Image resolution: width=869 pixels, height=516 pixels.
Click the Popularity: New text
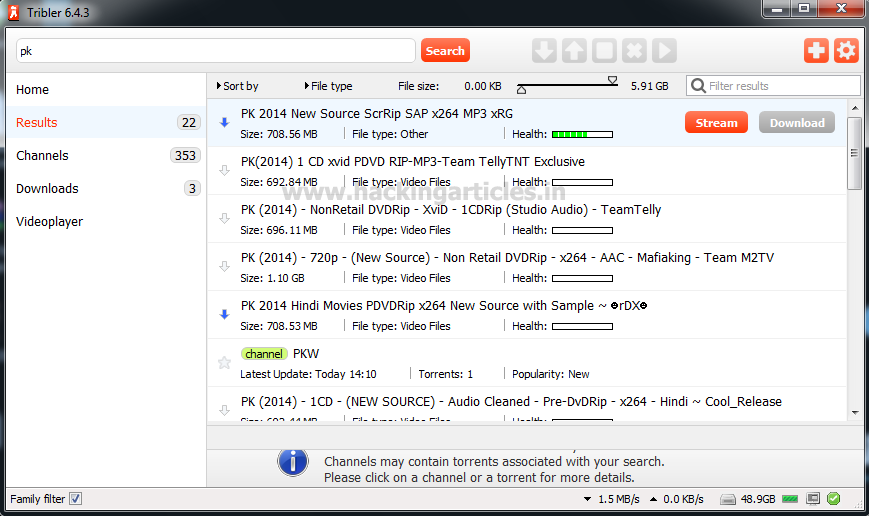click(550, 374)
